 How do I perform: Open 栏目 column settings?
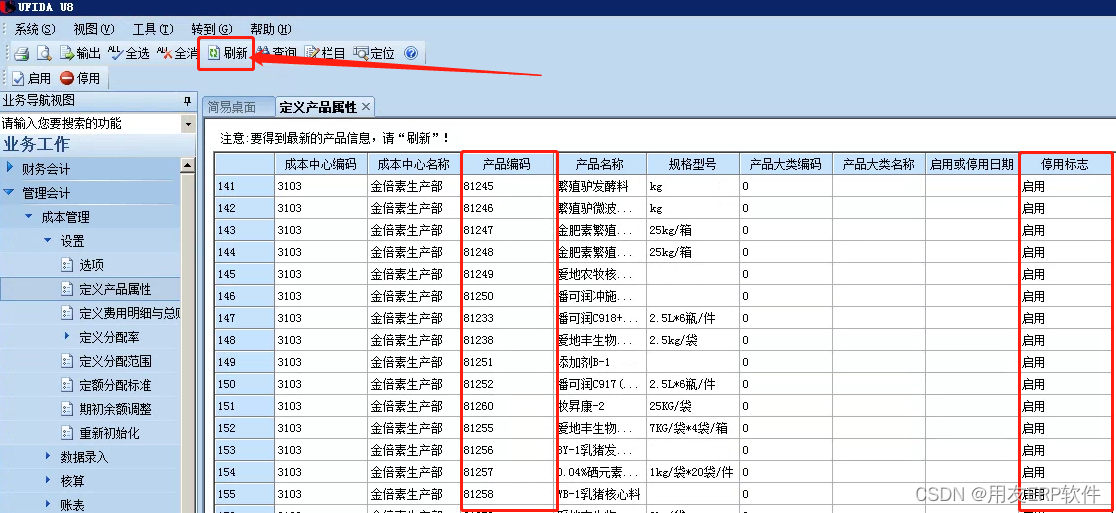coord(325,53)
